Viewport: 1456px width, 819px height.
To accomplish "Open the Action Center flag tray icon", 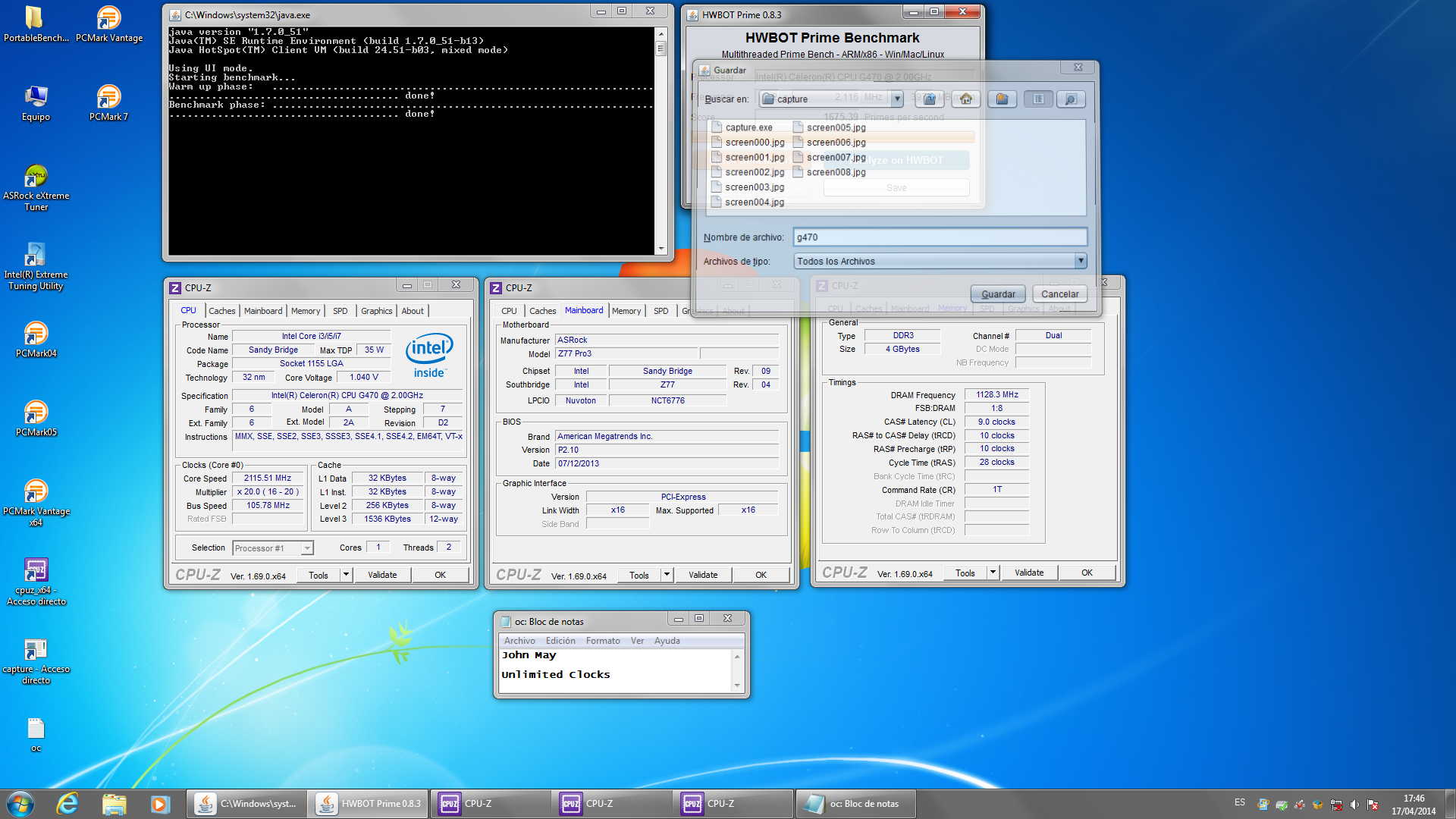I will coord(1373,805).
